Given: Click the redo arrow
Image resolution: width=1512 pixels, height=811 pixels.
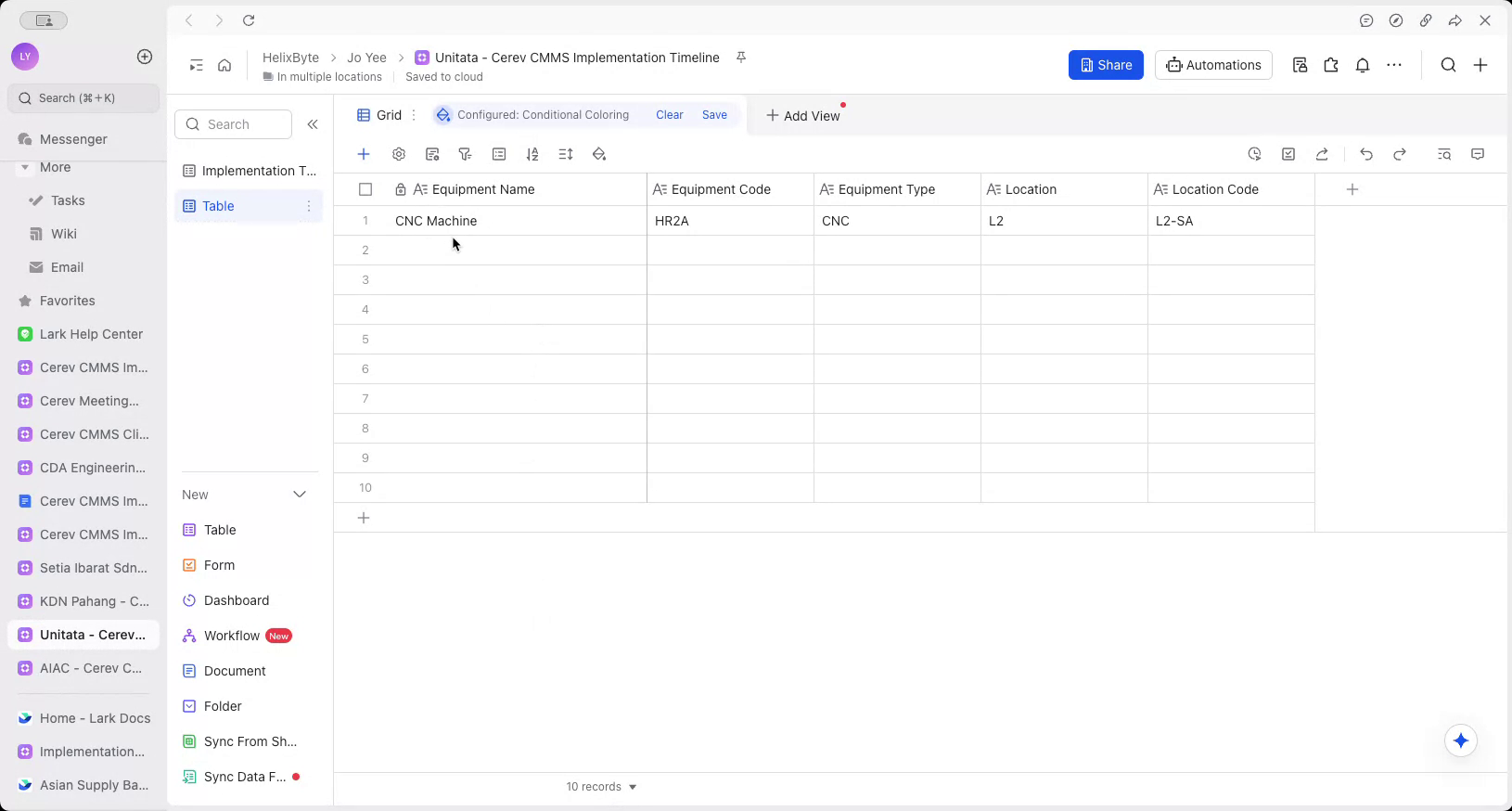Looking at the screenshot, I should [x=1400, y=154].
